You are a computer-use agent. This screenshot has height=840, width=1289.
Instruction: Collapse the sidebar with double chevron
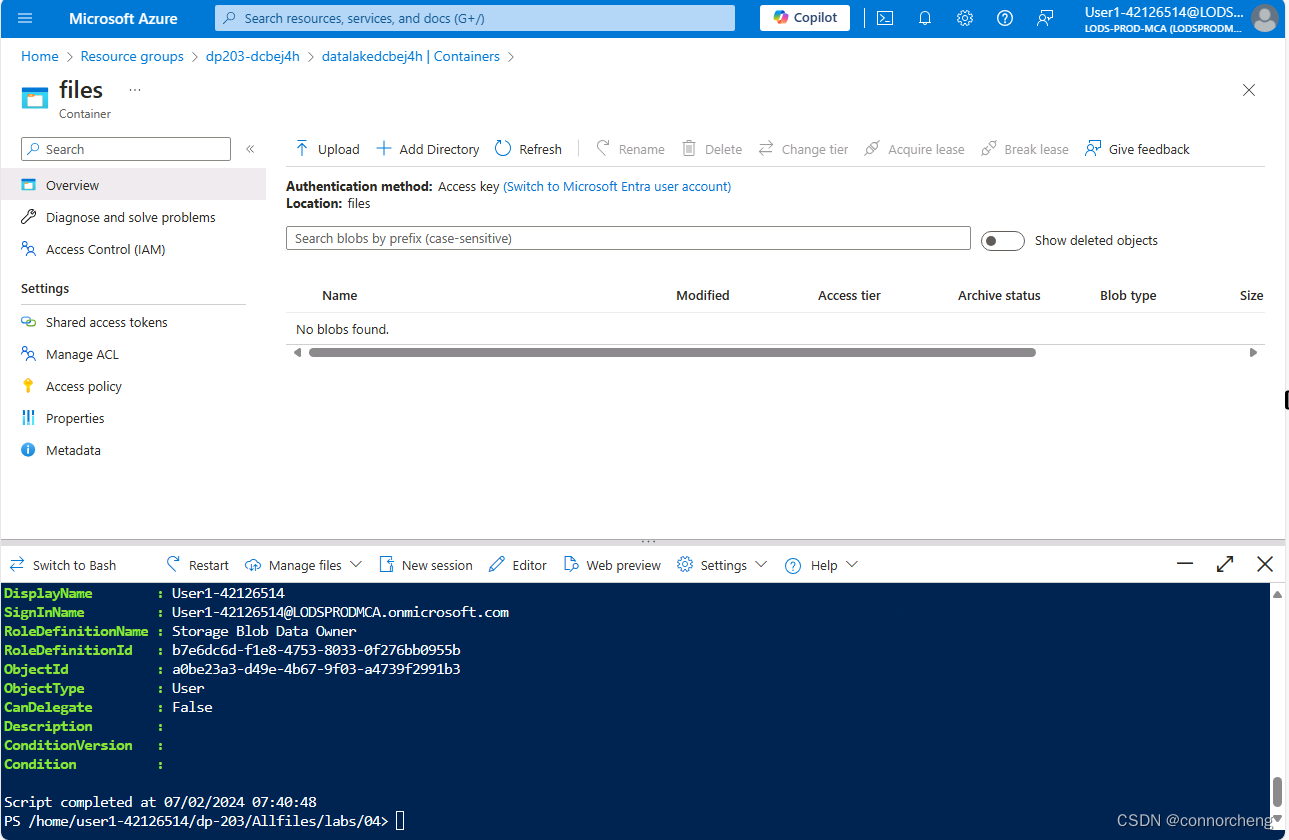point(250,149)
